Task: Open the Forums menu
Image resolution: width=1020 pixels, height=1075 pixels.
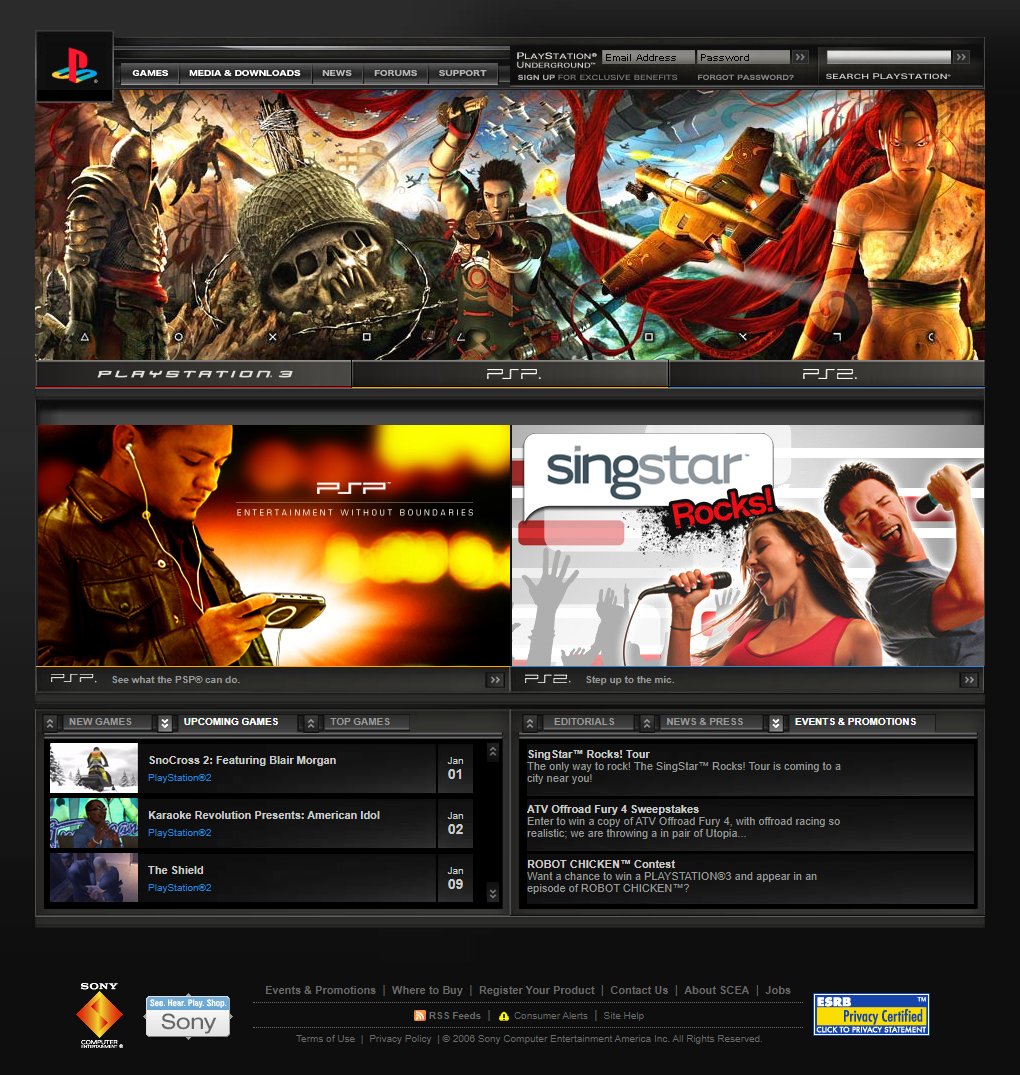Action: pos(396,73)
